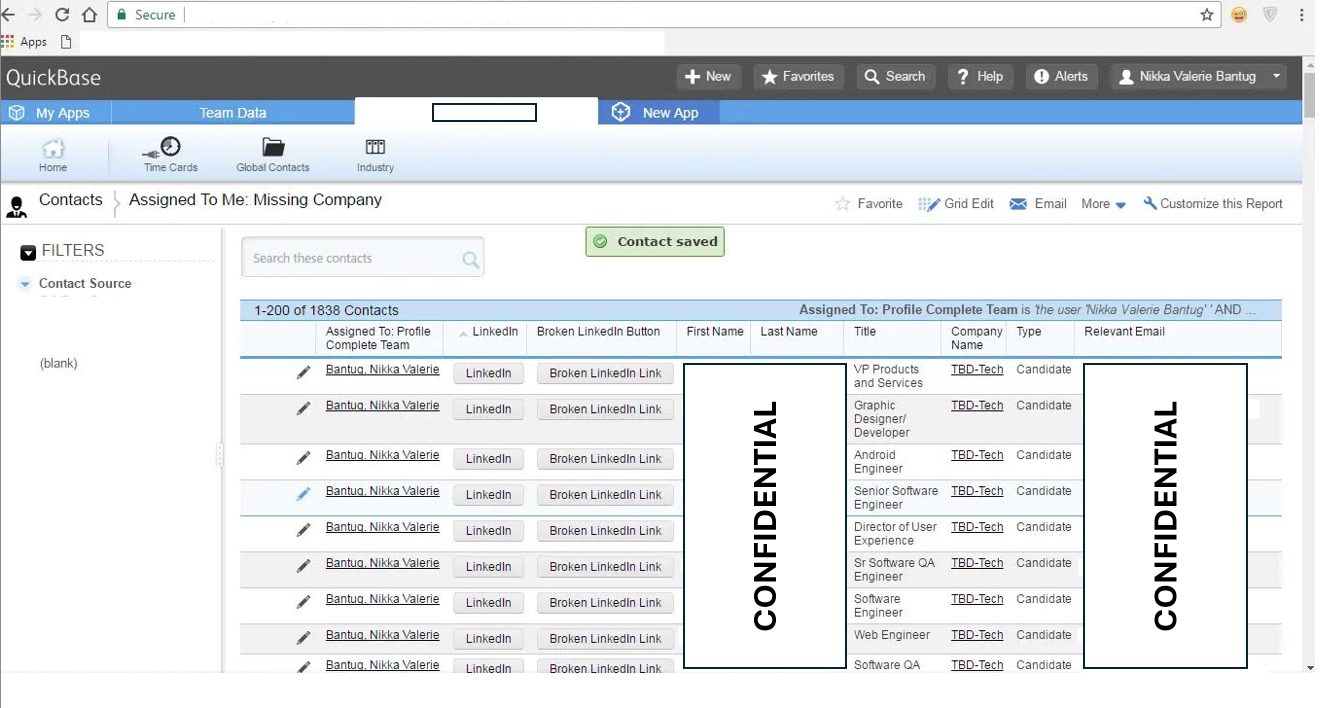Click the shield extension icon
Screen dimensions: 1333x708
(x=1270, y=15)
